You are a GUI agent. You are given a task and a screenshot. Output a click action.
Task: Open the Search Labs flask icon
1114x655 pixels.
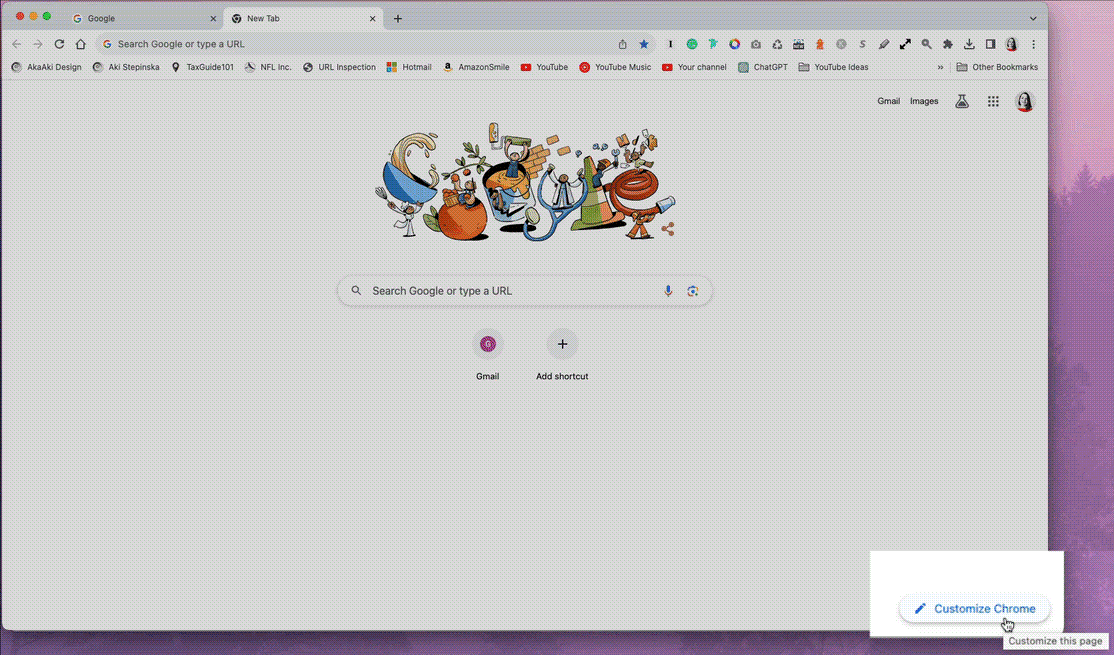(x=962, y=102)
